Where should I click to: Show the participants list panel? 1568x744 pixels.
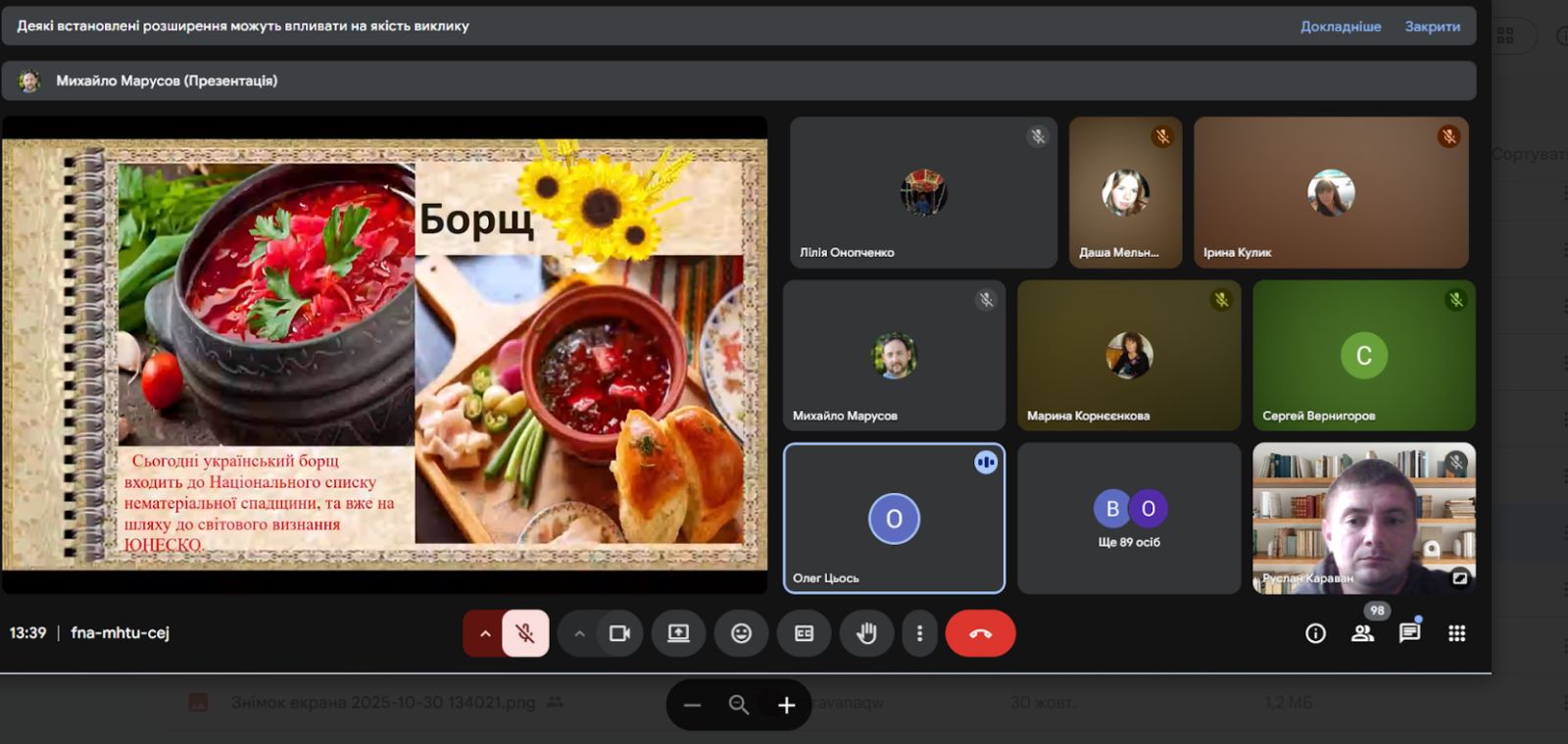[1362, 633]
